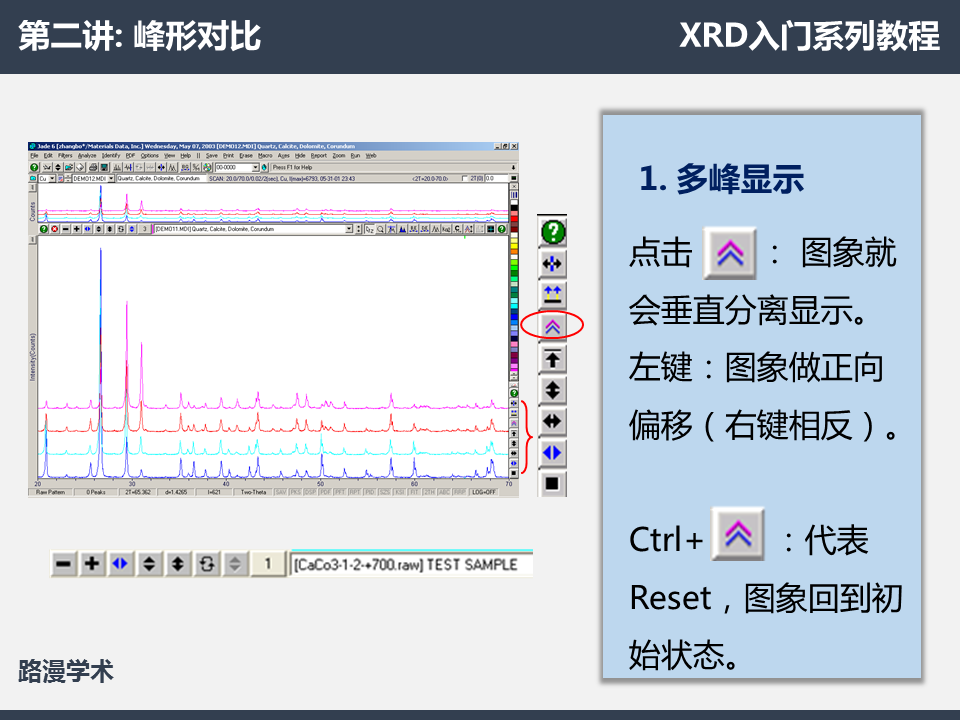Click the number 3 button in the pattern toolbar
Viewport: 960px width, 720px height.
pos(144,229)
